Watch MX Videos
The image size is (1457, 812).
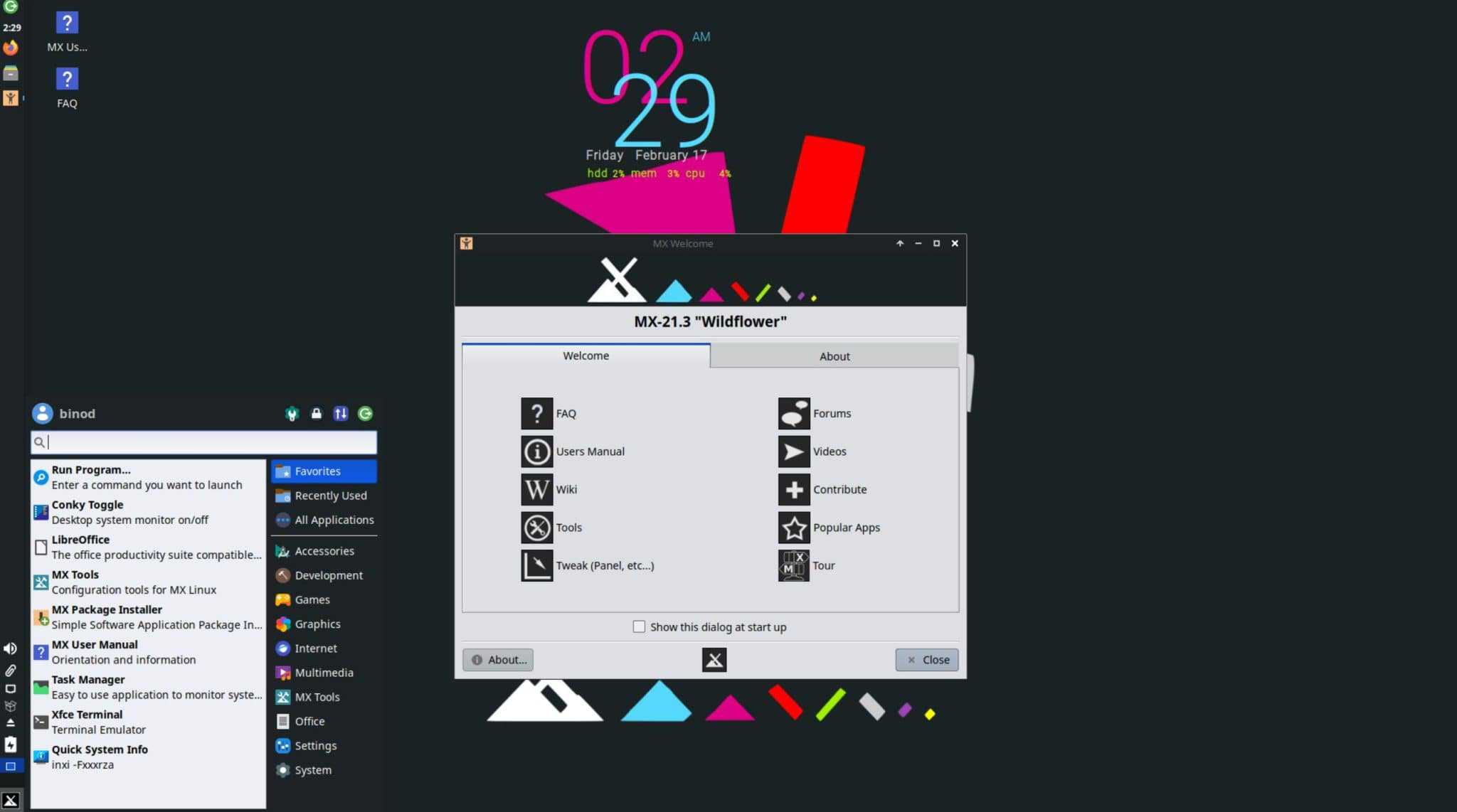812,451
